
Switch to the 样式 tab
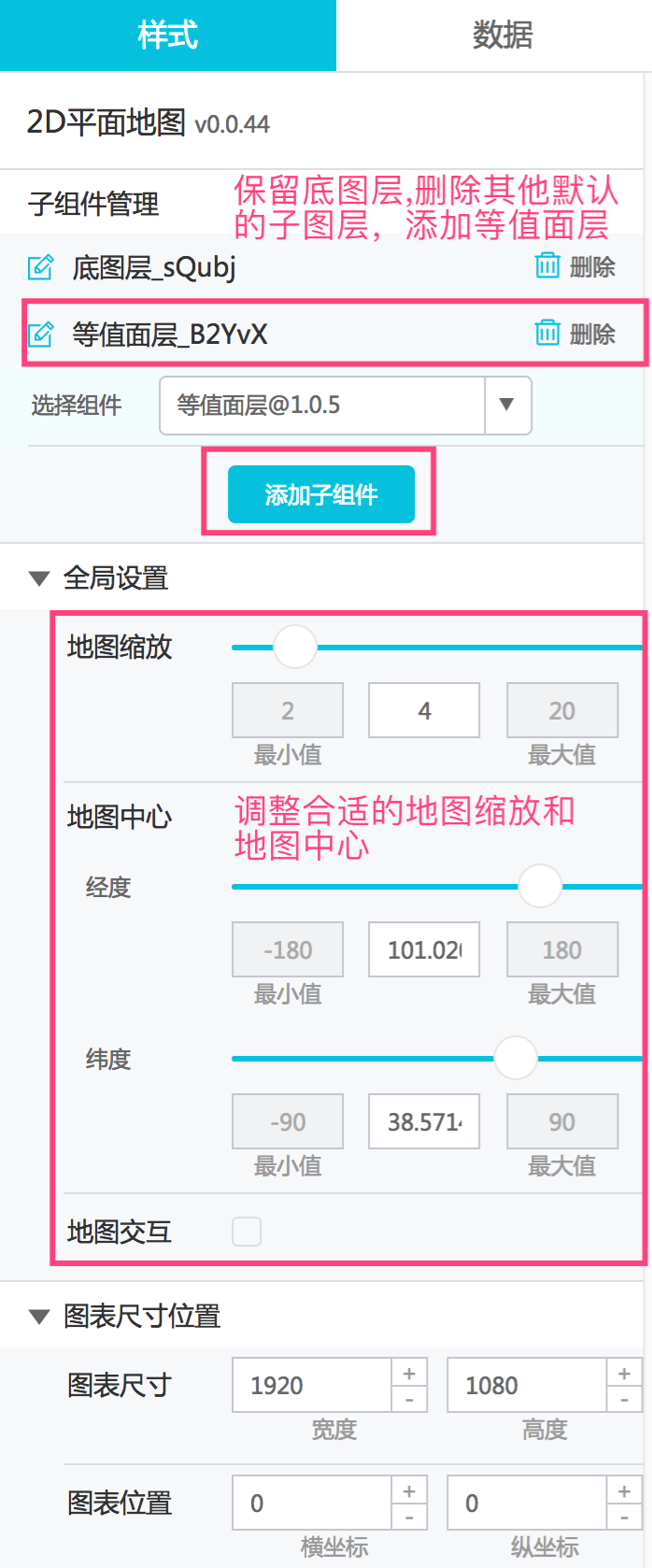168,36
